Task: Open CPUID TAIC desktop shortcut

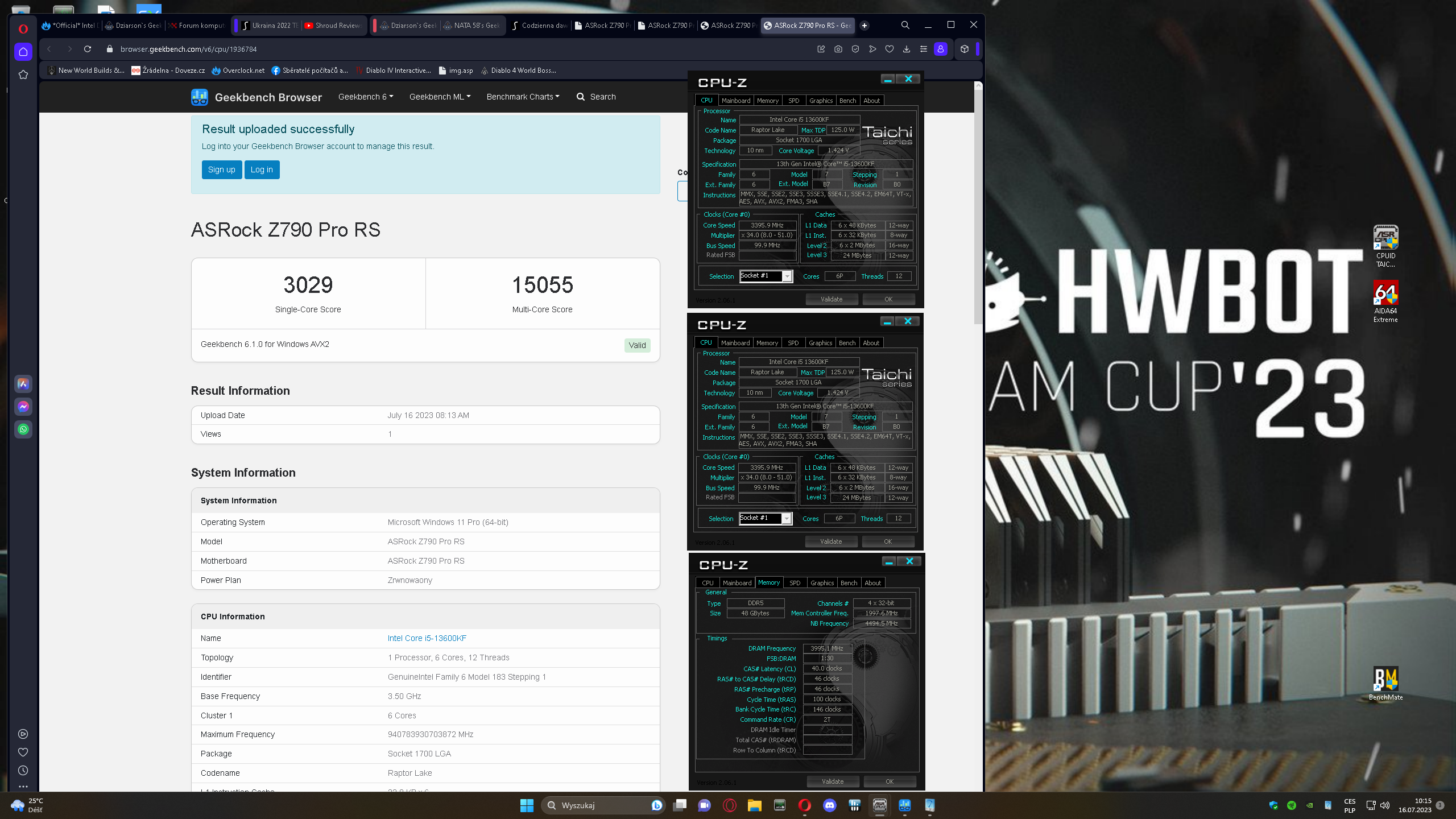Action: 1386,246
